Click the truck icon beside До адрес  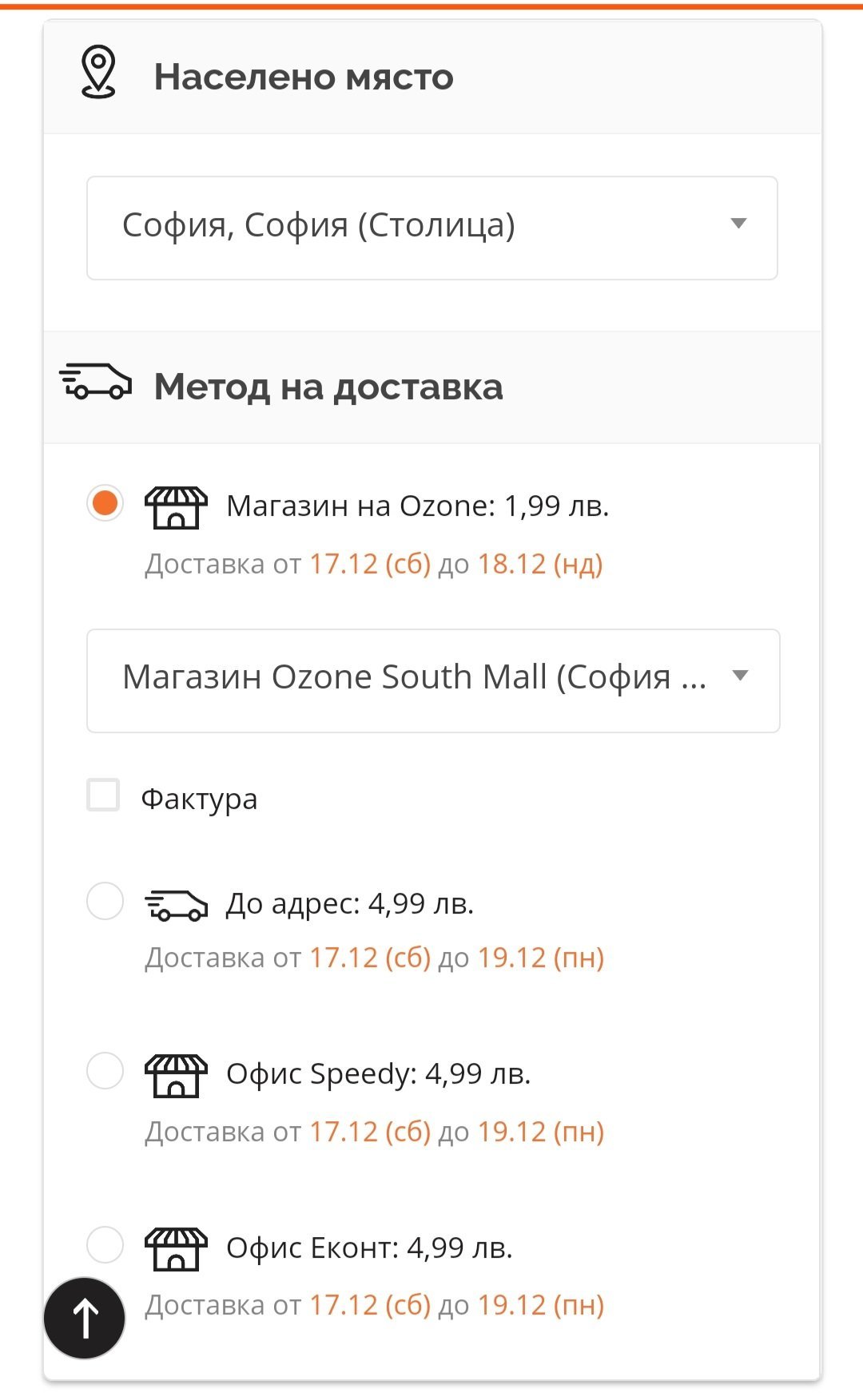point(176,906)
